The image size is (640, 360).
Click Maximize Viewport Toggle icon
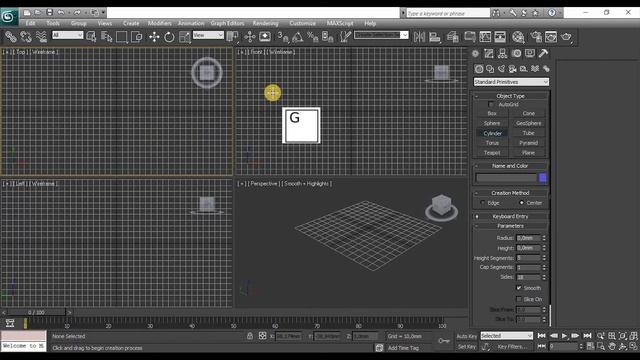click(x=633, y=346)
